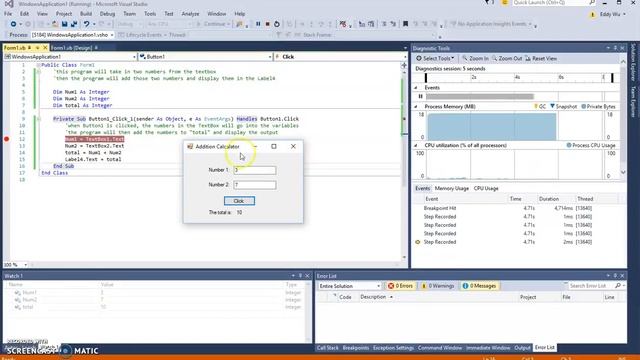Close the Form1.vb tab with its X

(x=45, y=48)
